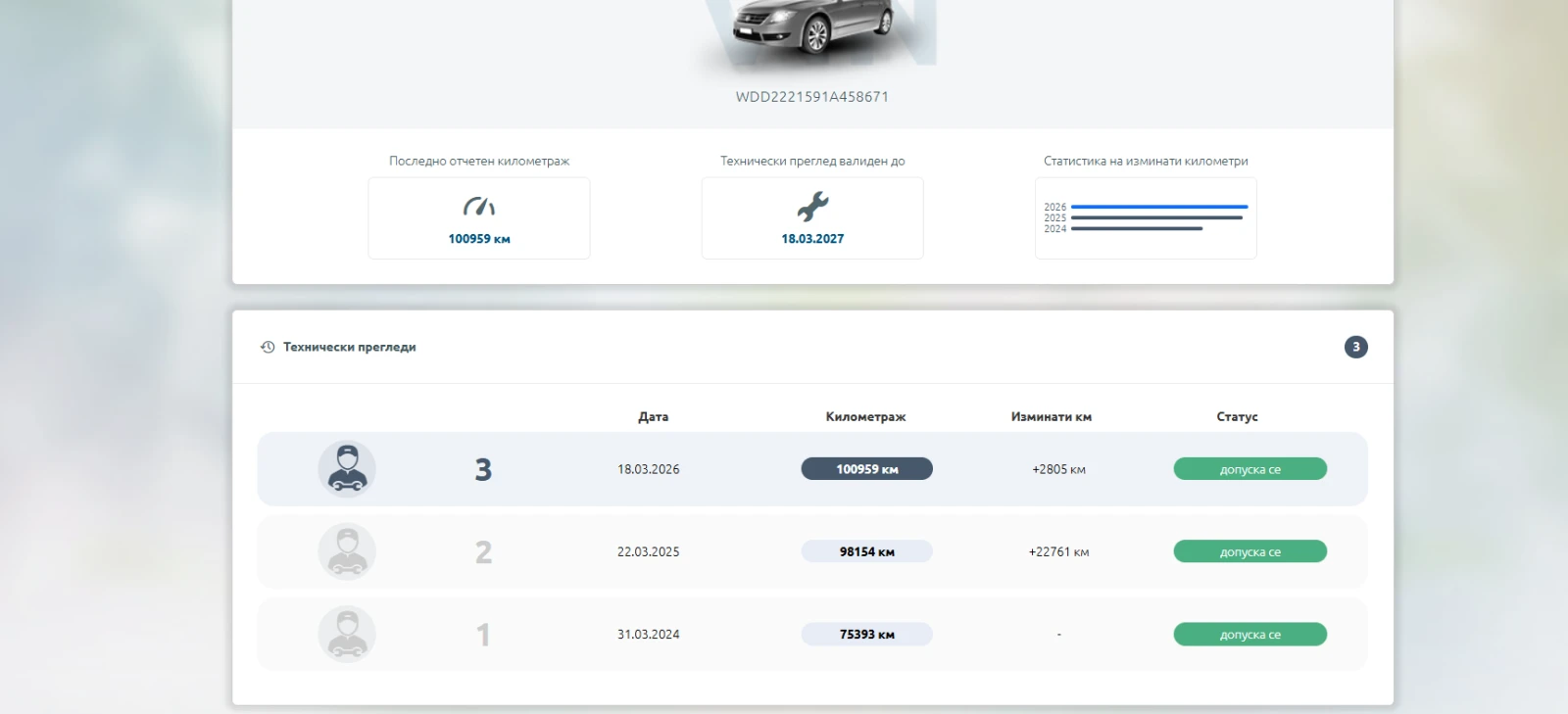
Task: Click the Последно отчетен километраж label
Action: pyautogui.click(x=479, y=161)
